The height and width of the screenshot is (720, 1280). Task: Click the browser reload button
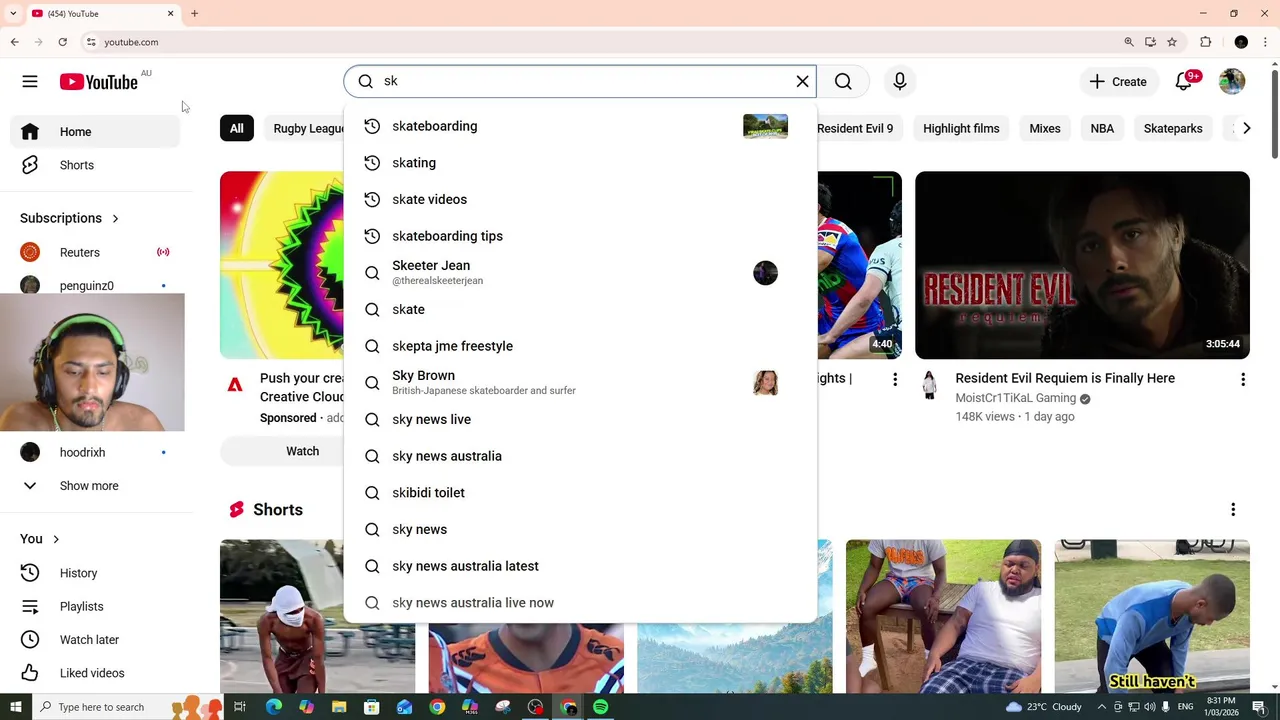[62, 42]
